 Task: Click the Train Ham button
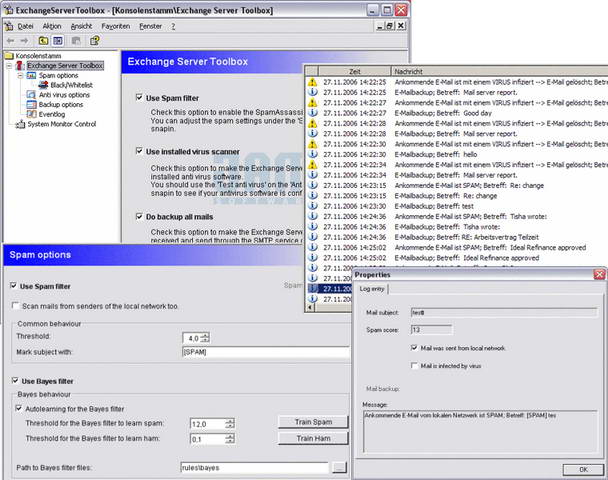tap(313, 439)
